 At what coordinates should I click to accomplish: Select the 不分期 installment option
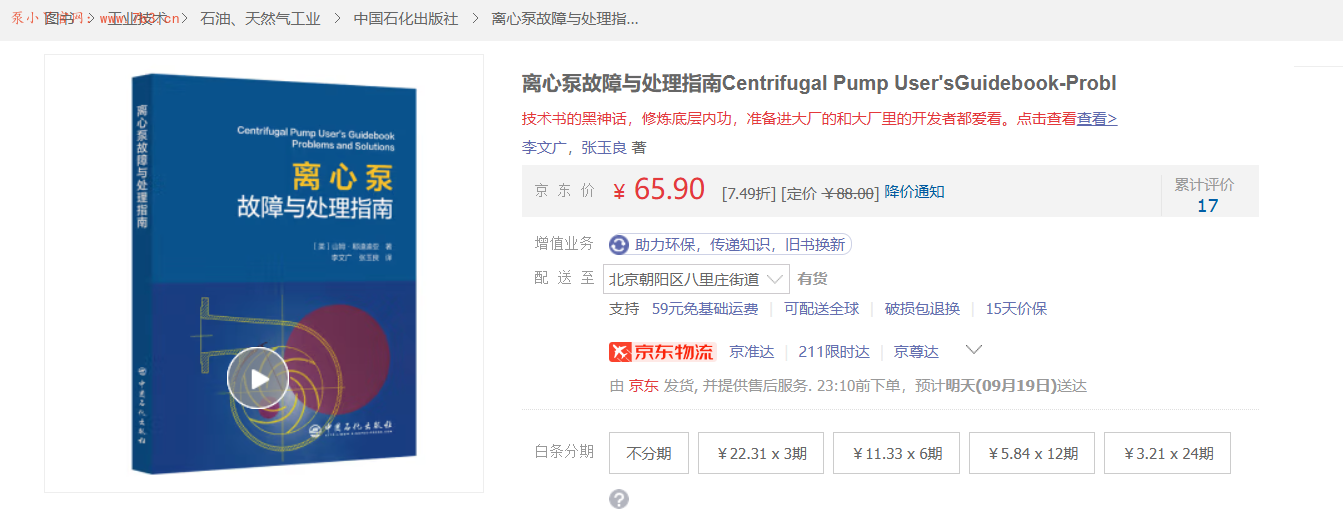(x=648, y=453)
